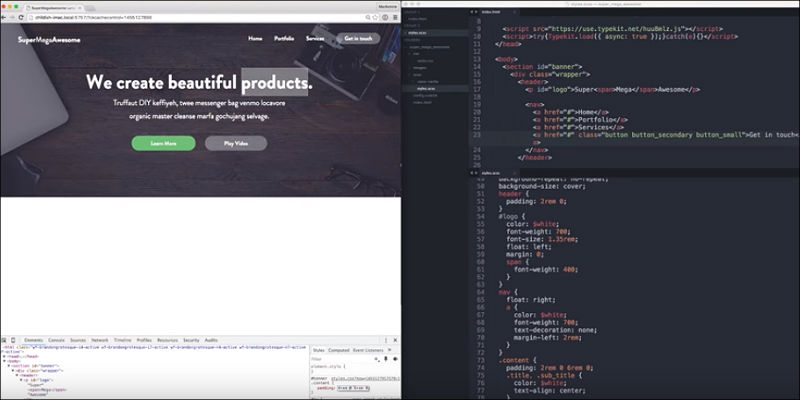Viewport: 800px width, 400px height.
Task: Switch to DevTools Audits tab
Action: point(211,340)
